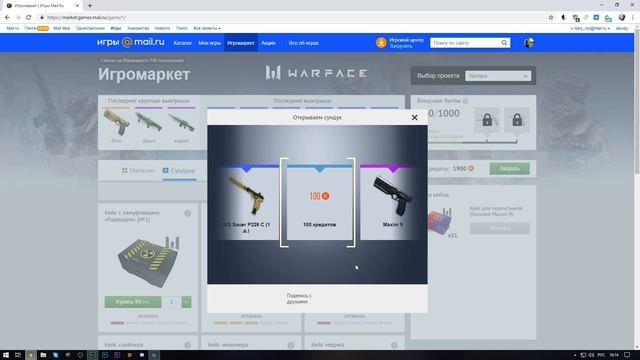Viewport: 640px width, 360px height.
Task: Click the Загрузить link under Игровой центр
Action: (401, 46)
